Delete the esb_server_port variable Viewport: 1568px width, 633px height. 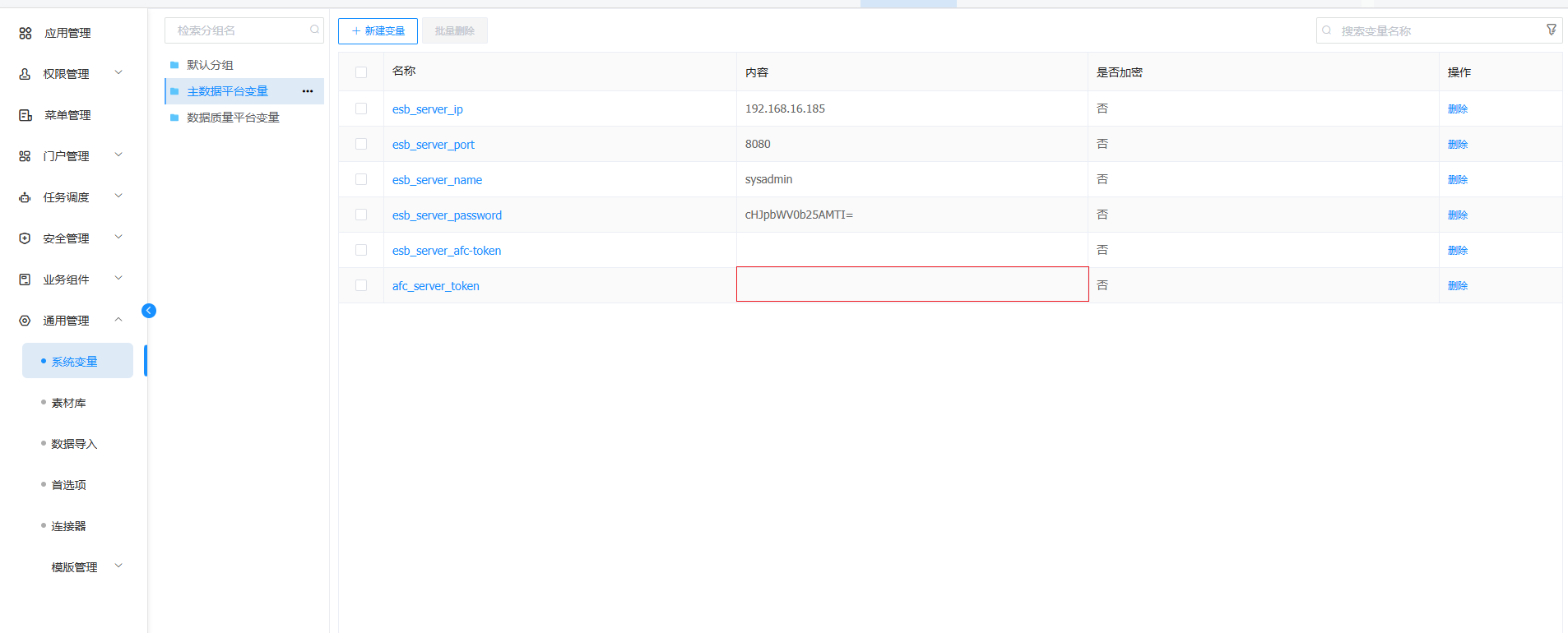[1457, 144]
